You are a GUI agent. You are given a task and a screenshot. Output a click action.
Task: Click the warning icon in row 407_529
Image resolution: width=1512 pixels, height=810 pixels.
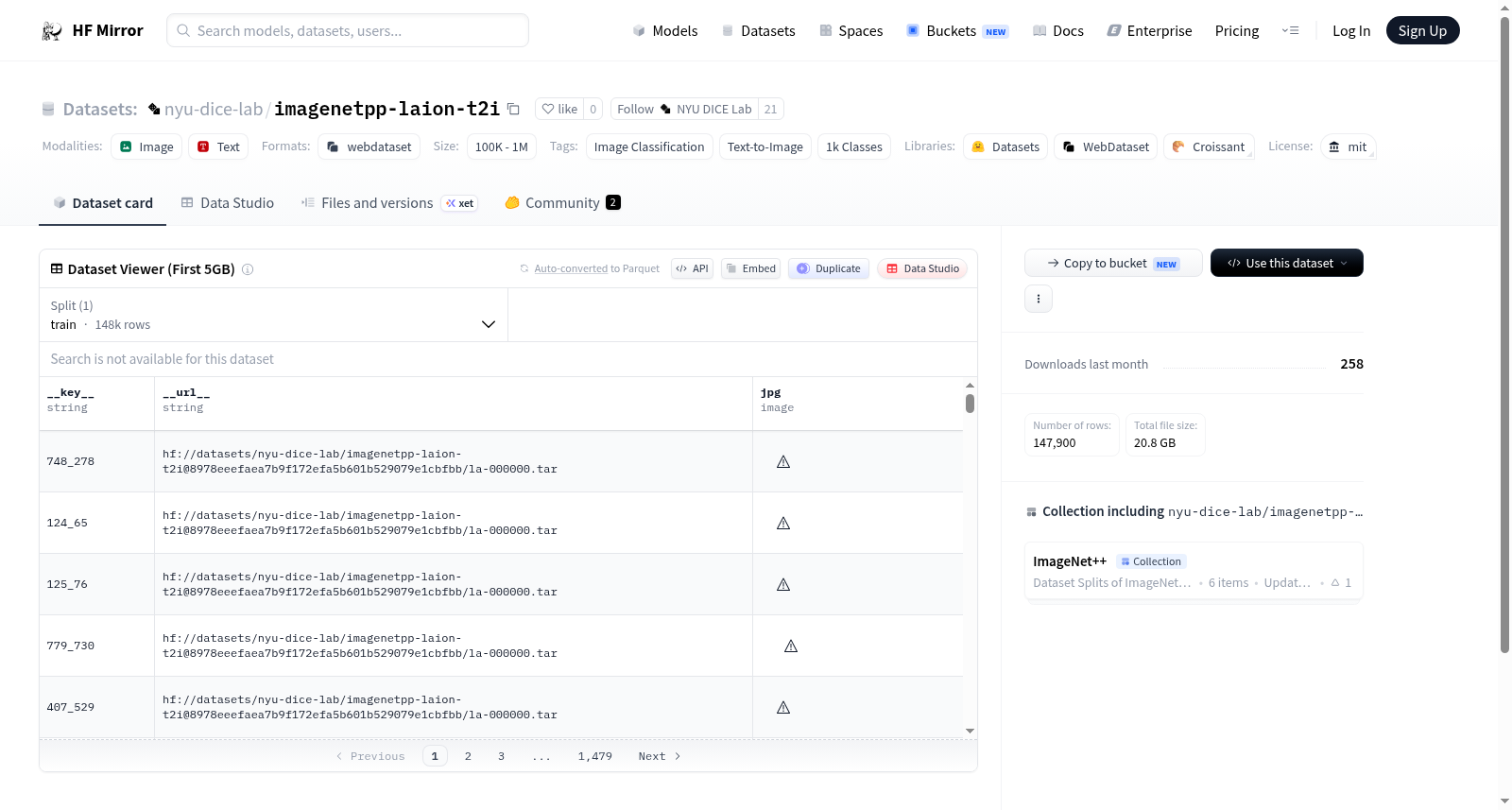(x=783, y=708)
